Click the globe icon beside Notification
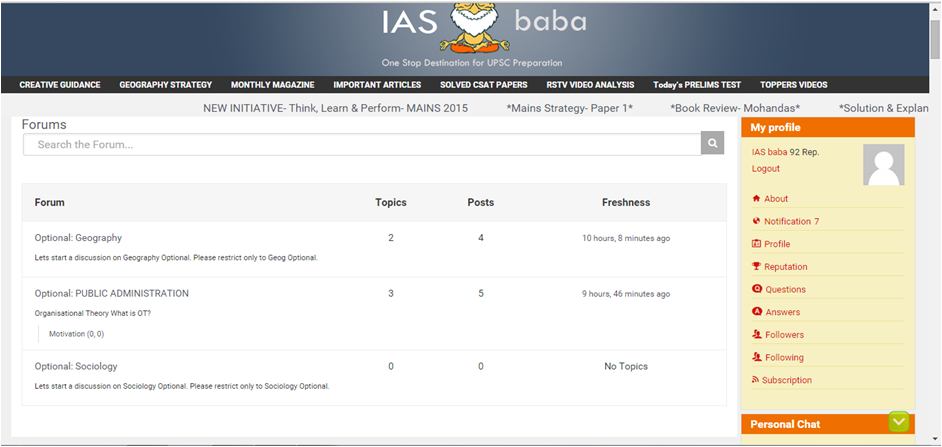 pyautogui.click(x=756, y=221)
